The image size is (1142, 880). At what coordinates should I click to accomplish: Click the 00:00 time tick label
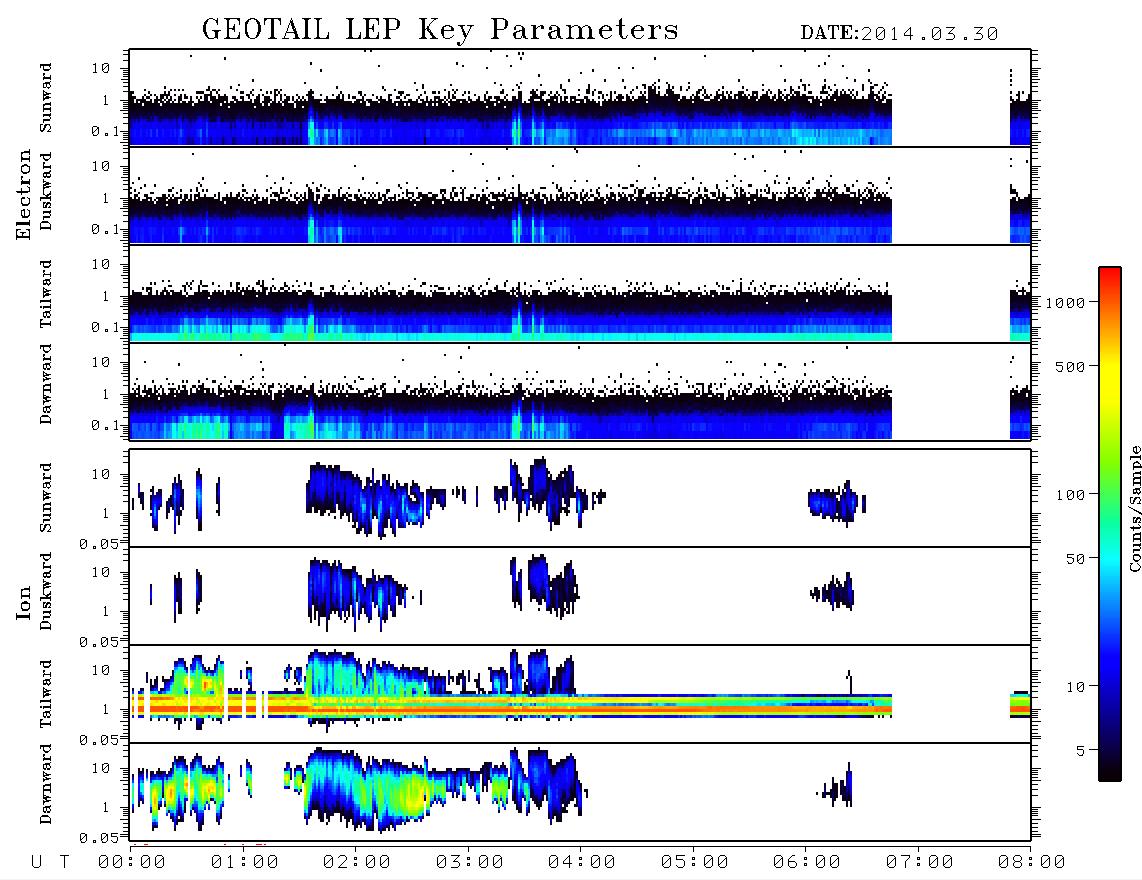point(132,862)
